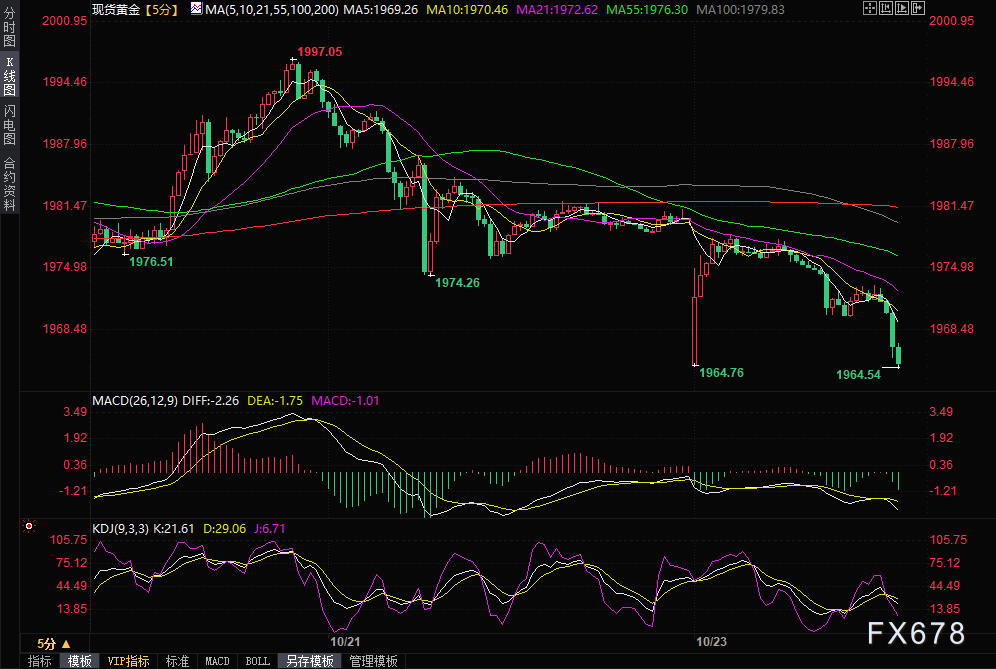Viewport: 996px width, 669px height.
Task: Click the crosshair cursor icon at top right
Action: 870,8
